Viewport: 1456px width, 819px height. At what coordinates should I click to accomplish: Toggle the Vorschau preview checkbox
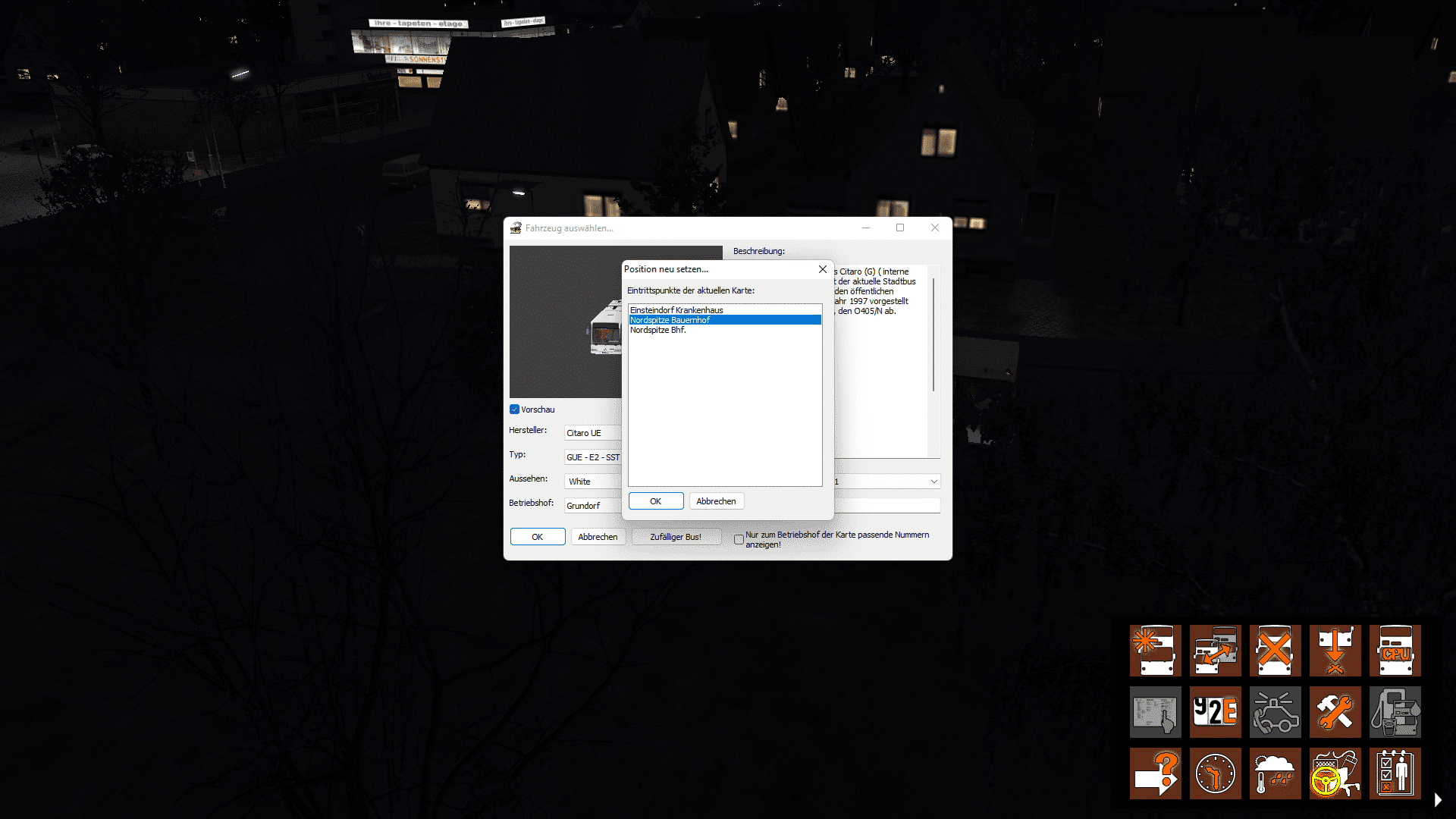[x=515, y=409]
